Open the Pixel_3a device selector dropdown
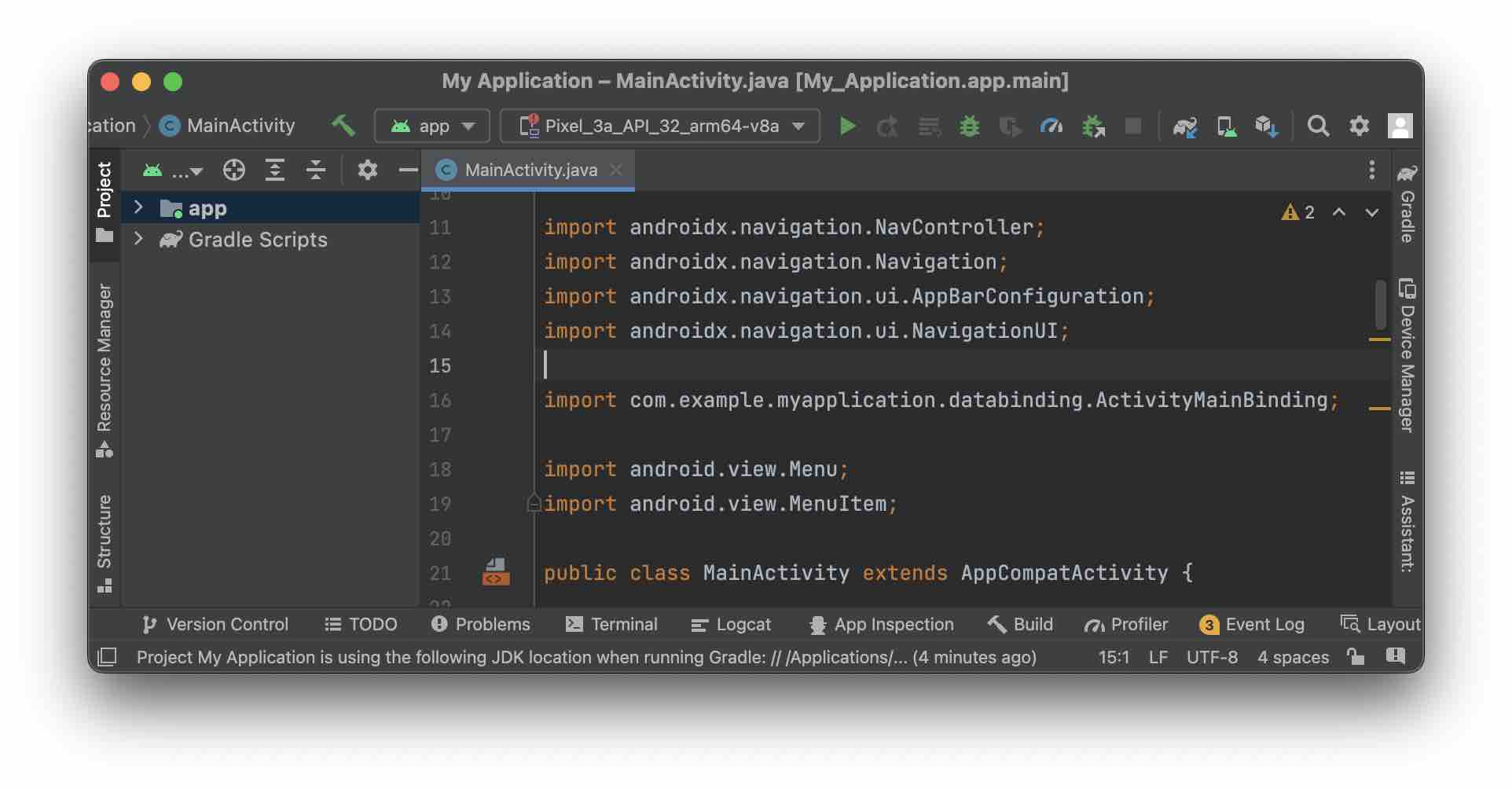Viewport: 1512px width, 789px height. 659,126
